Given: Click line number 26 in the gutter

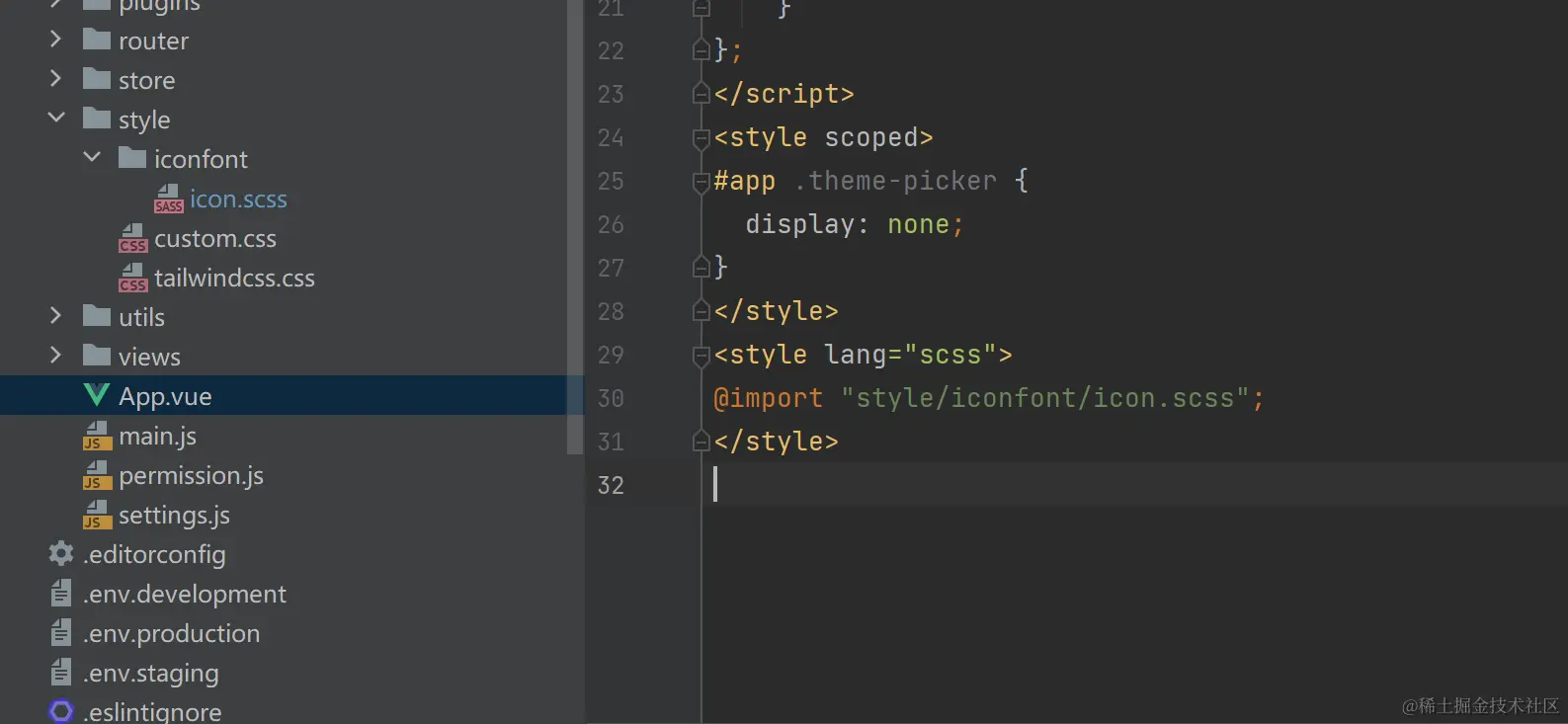Looking at the screenshot, I should pyautogui.click(x=611, y=224).
